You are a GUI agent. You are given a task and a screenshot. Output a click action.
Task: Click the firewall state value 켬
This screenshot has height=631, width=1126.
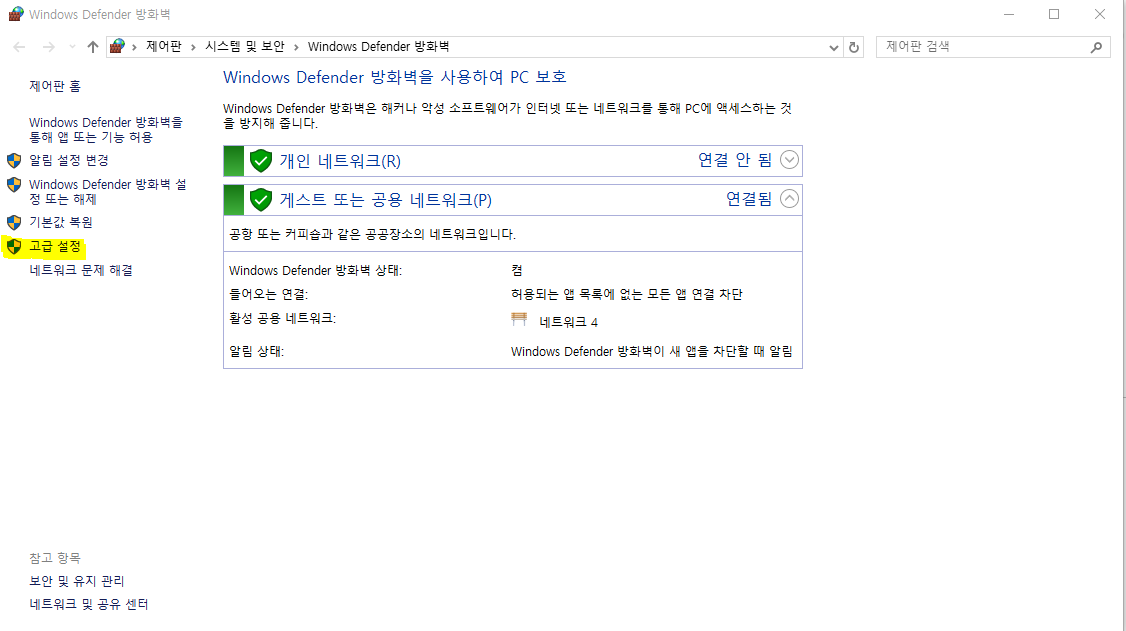517,271
